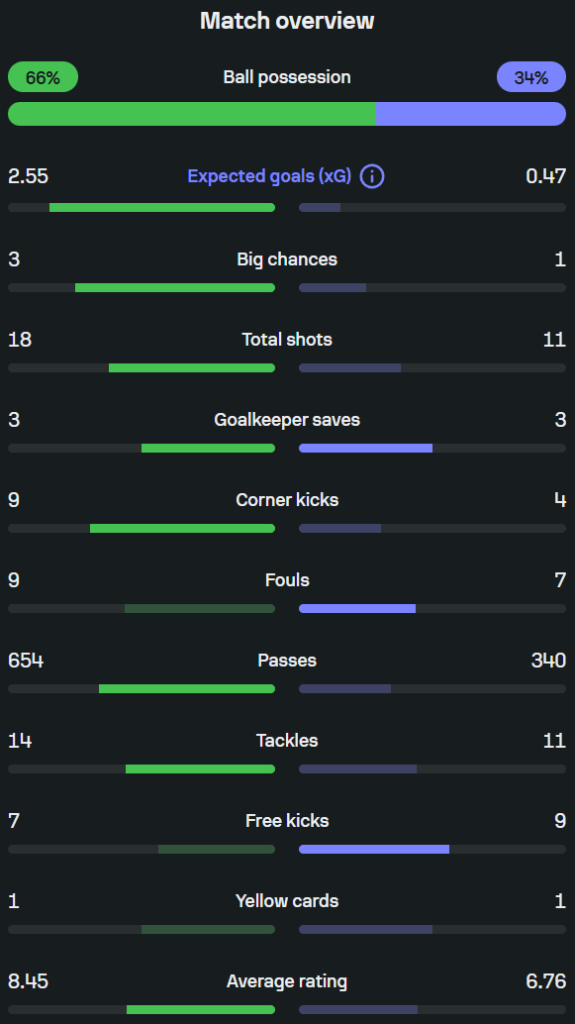Screen dimensions: 575x1024
Task: Click the Tackles stat label
Action: tap(287, 741)
